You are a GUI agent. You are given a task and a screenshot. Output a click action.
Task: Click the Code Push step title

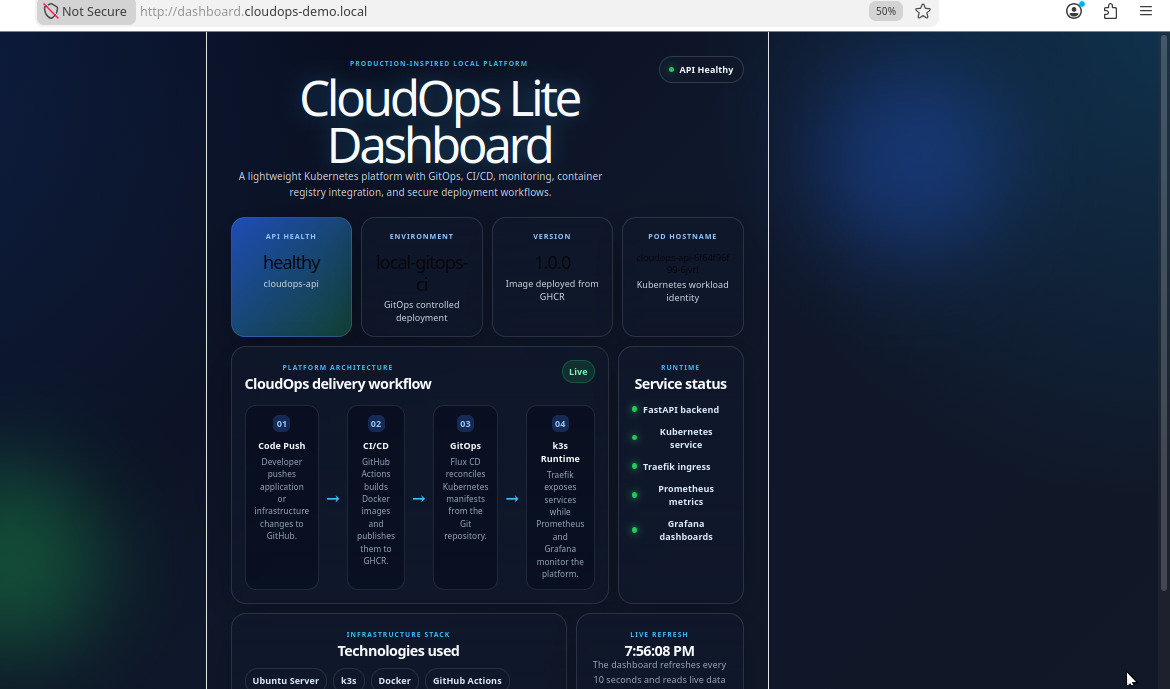tap(281, 446)
